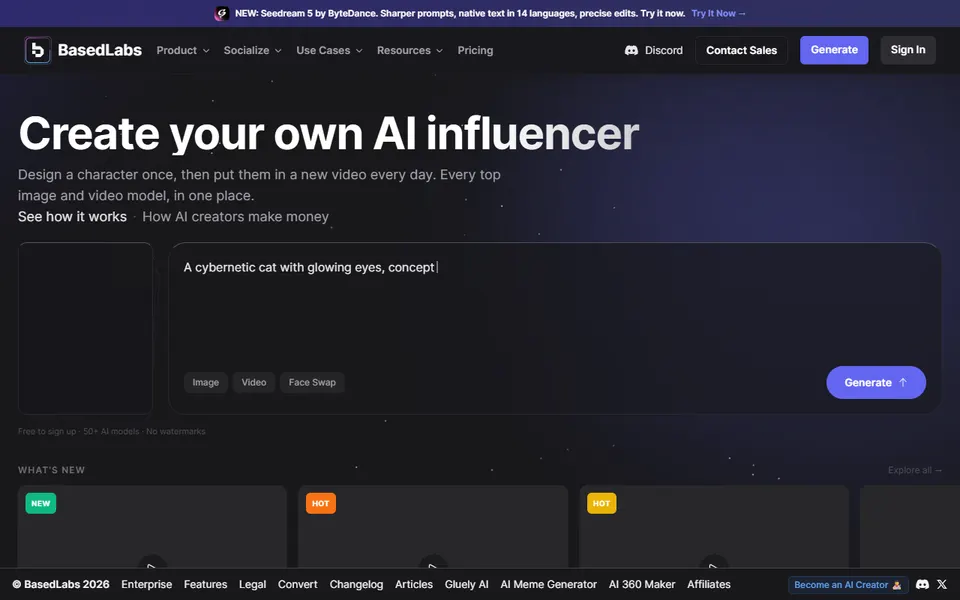Open the Articles footer link
Image resolution: width=960 pixels, height=600 pixels.
coord(414,584)
